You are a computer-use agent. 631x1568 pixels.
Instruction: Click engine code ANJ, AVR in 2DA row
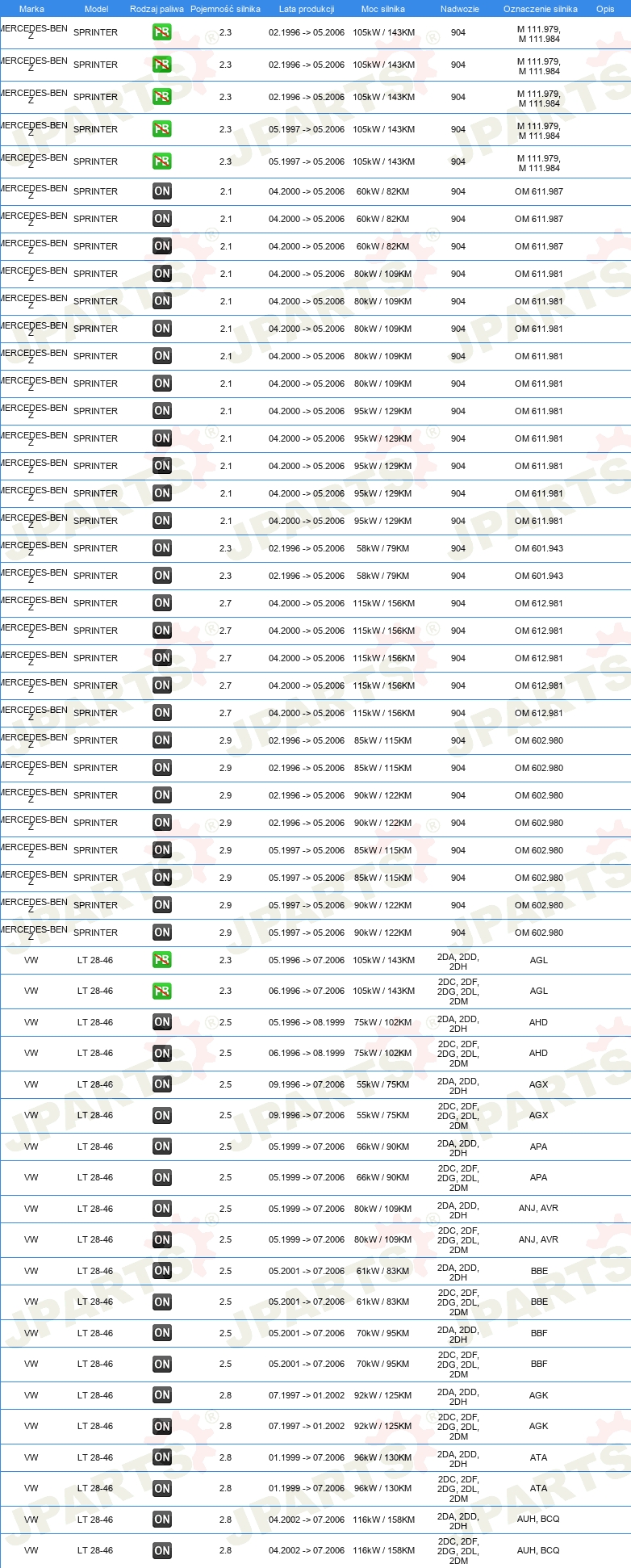(538, 1208)
